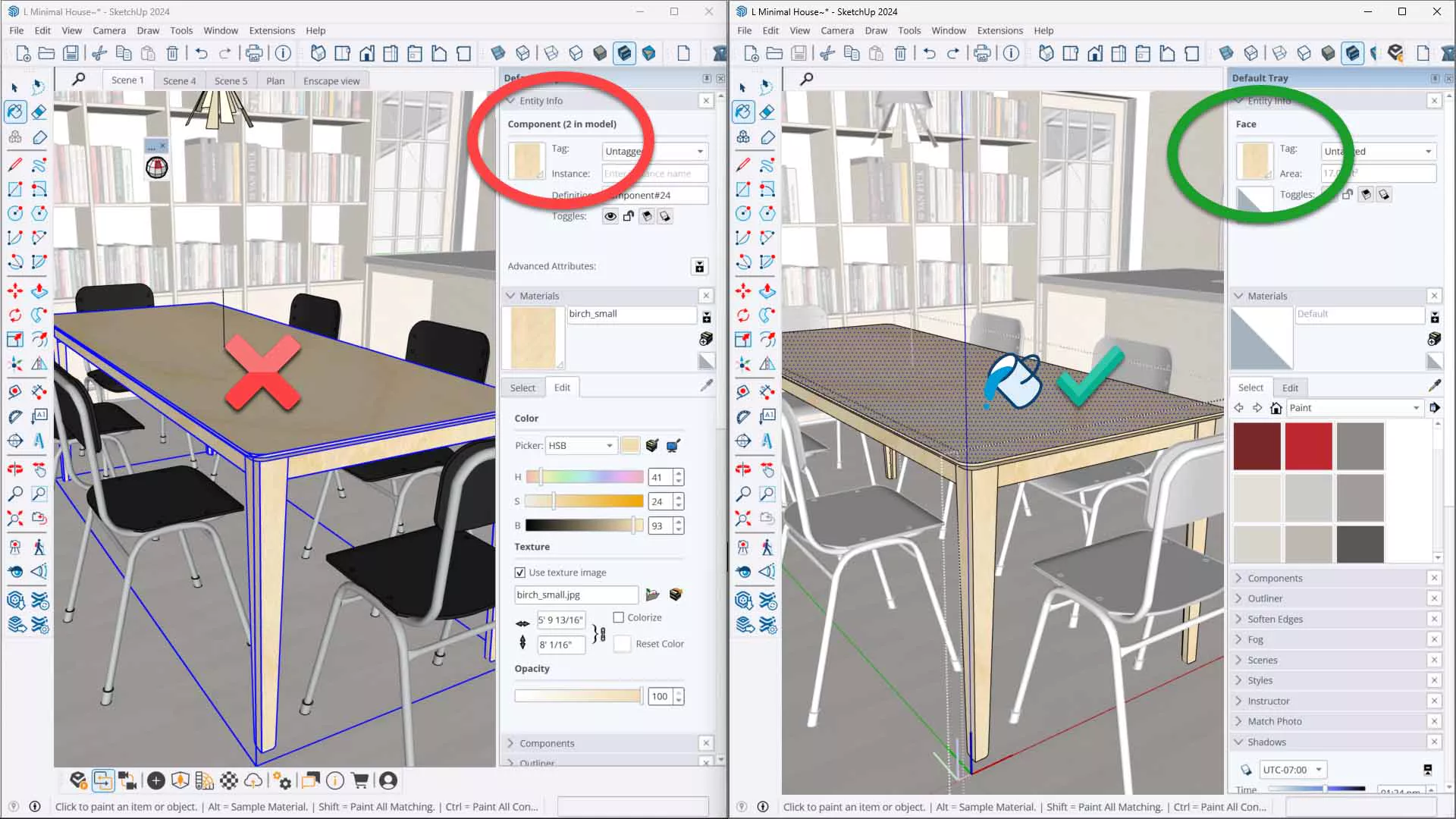Click home icon in right Materials browser
This screenshot has height=819, width=1456.
[x=1276, y=408]
